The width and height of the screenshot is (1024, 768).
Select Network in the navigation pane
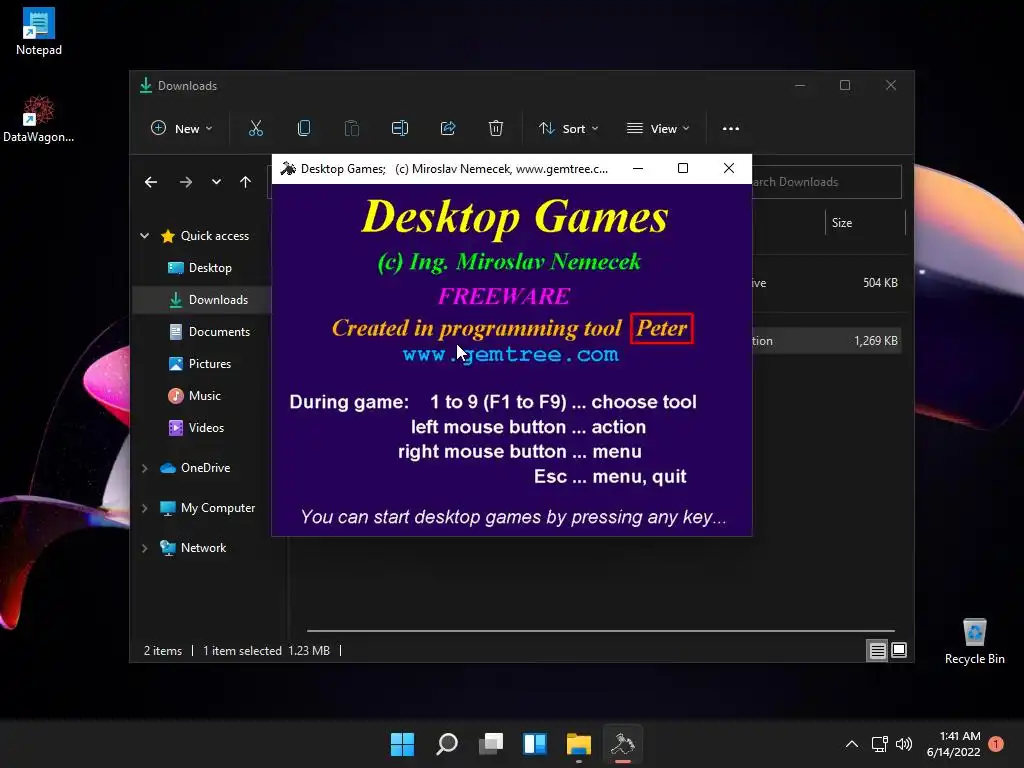click(x=203, y=548)
